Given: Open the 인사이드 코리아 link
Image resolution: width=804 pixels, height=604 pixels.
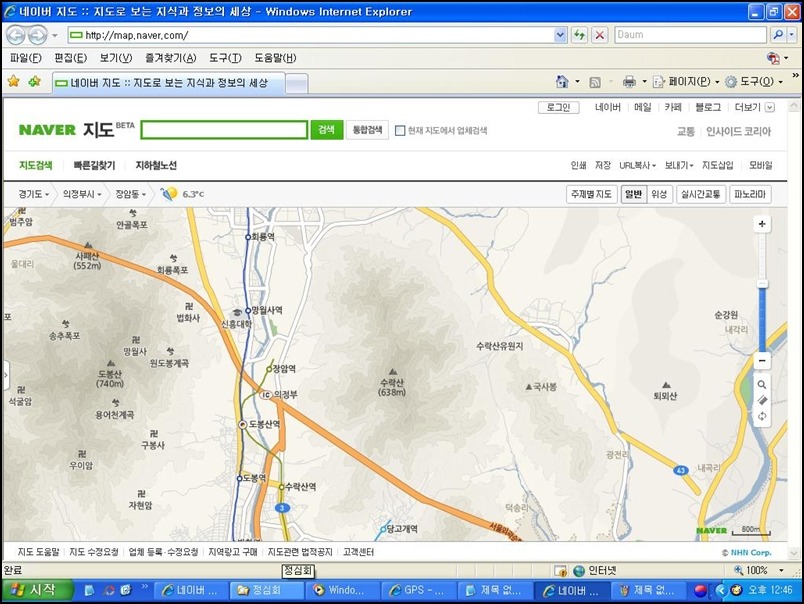Looking at the screenshot, I should tap(738, 131).
